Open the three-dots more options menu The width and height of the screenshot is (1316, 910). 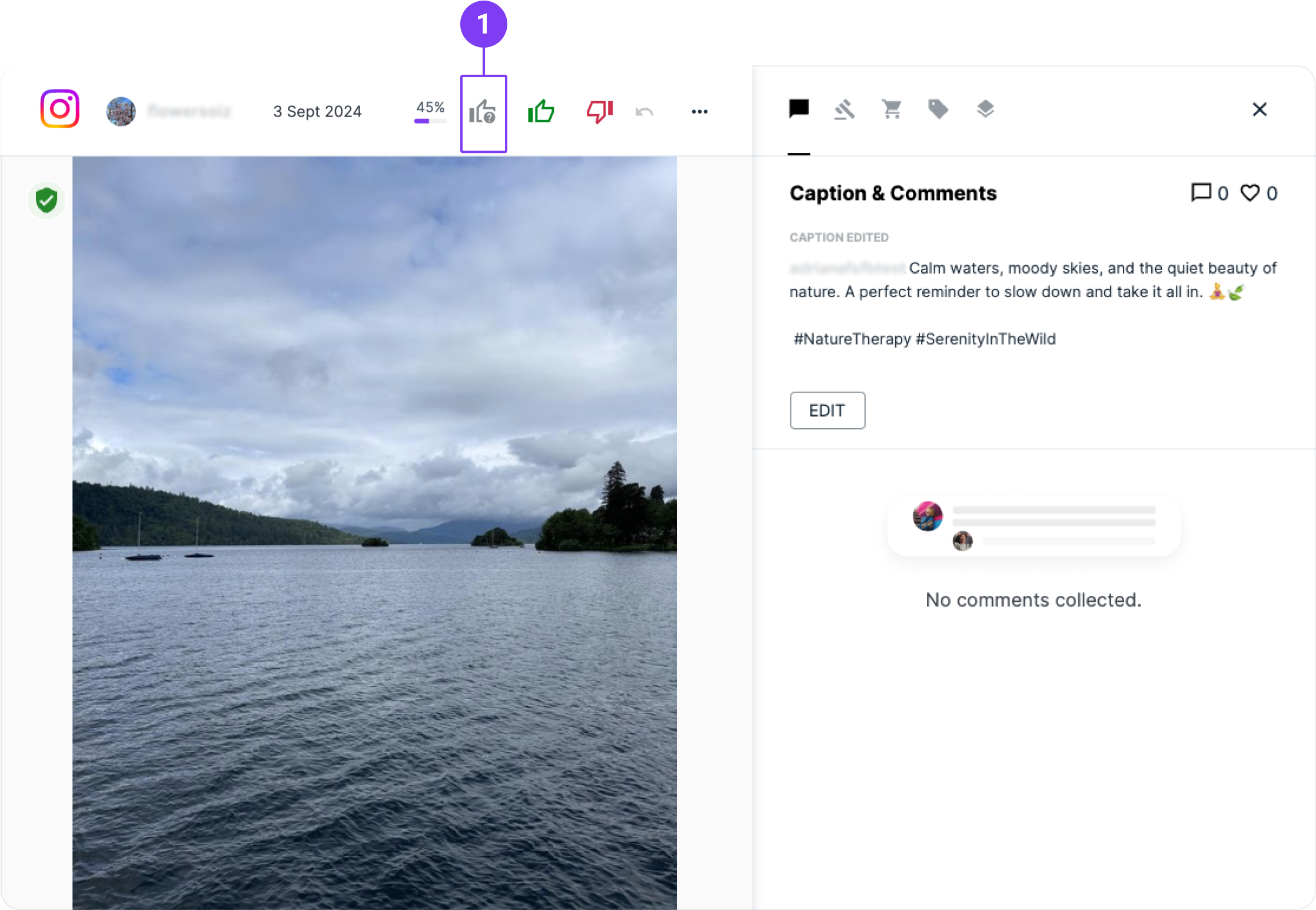point(699,112)
